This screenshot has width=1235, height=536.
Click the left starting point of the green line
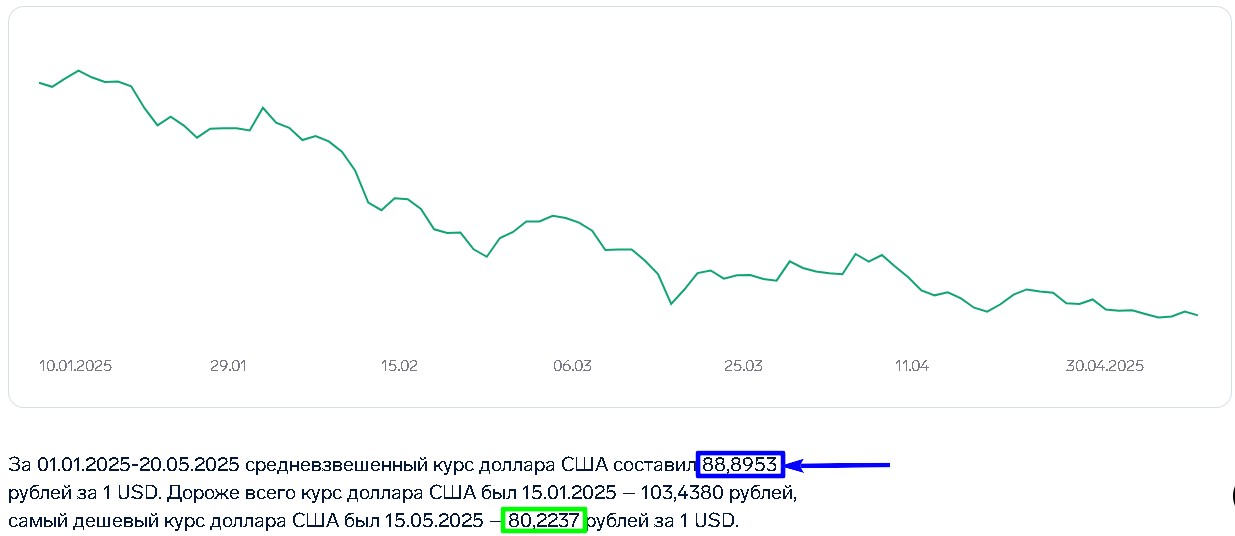pyautogui.click(x=40, y=83)
